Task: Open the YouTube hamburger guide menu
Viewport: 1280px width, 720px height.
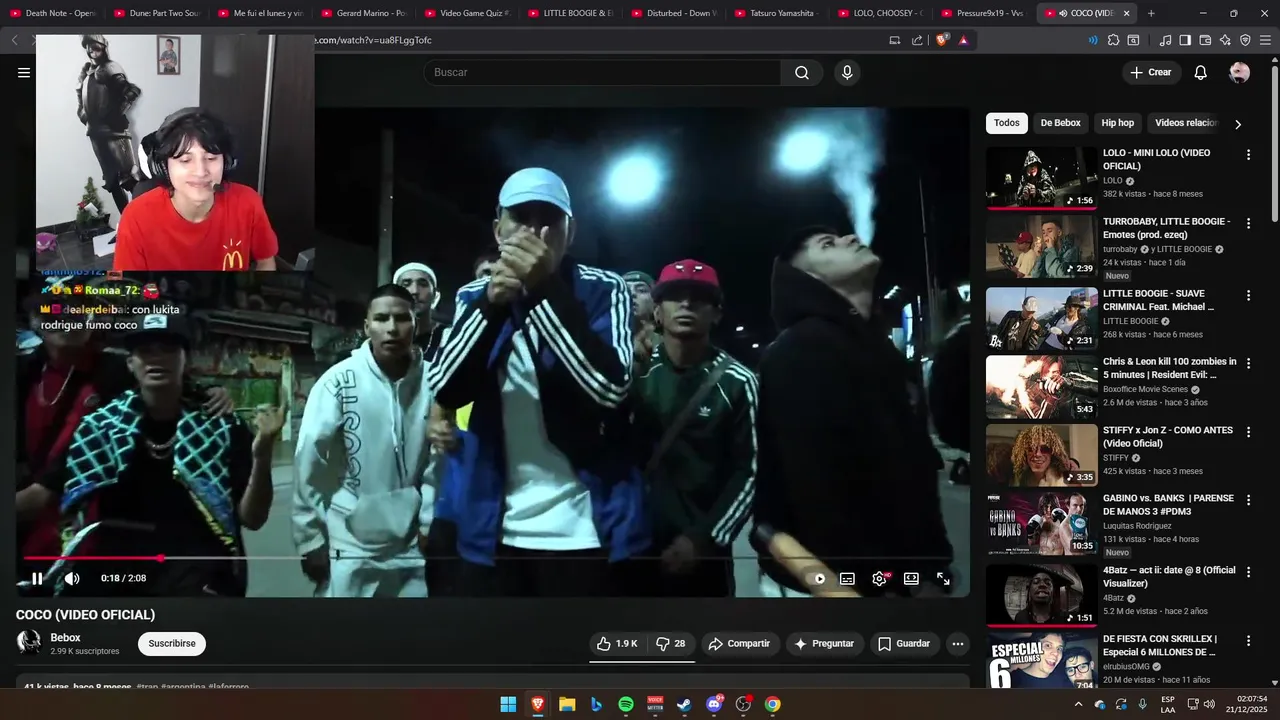Action: pyautogui.click(x=24, y=72)
